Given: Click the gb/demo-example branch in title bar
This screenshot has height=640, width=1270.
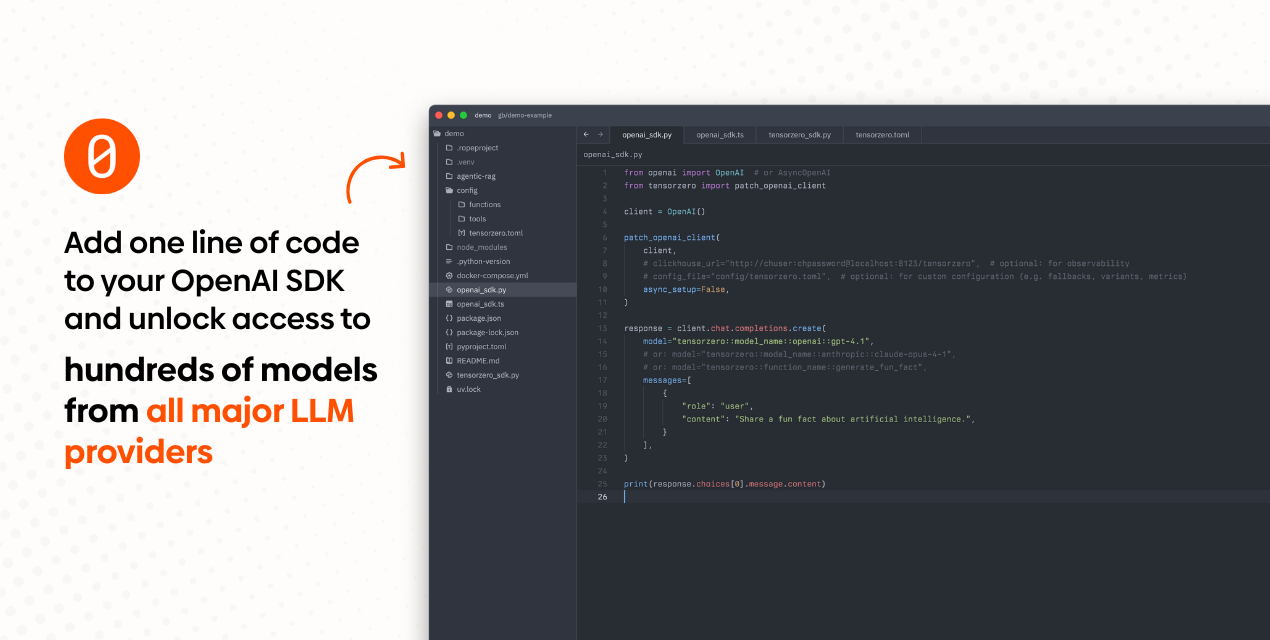Looking at the screenshot, I should 525,115.
